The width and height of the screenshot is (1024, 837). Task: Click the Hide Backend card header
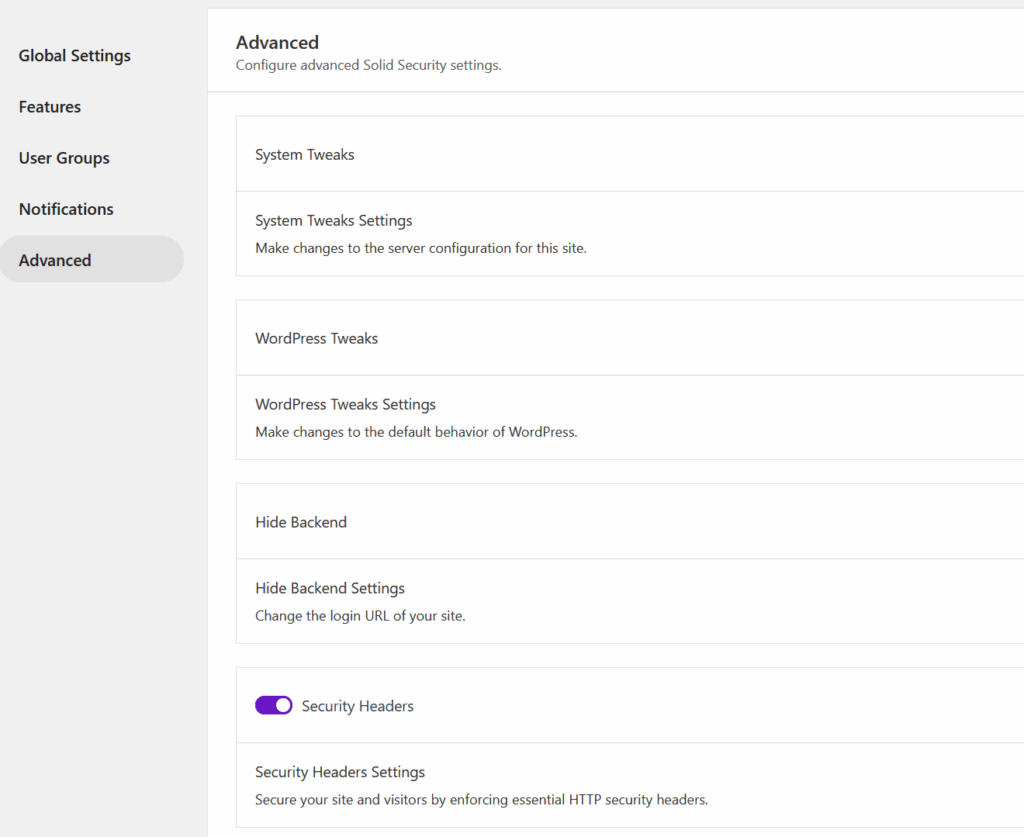click(x=301, y=522)
